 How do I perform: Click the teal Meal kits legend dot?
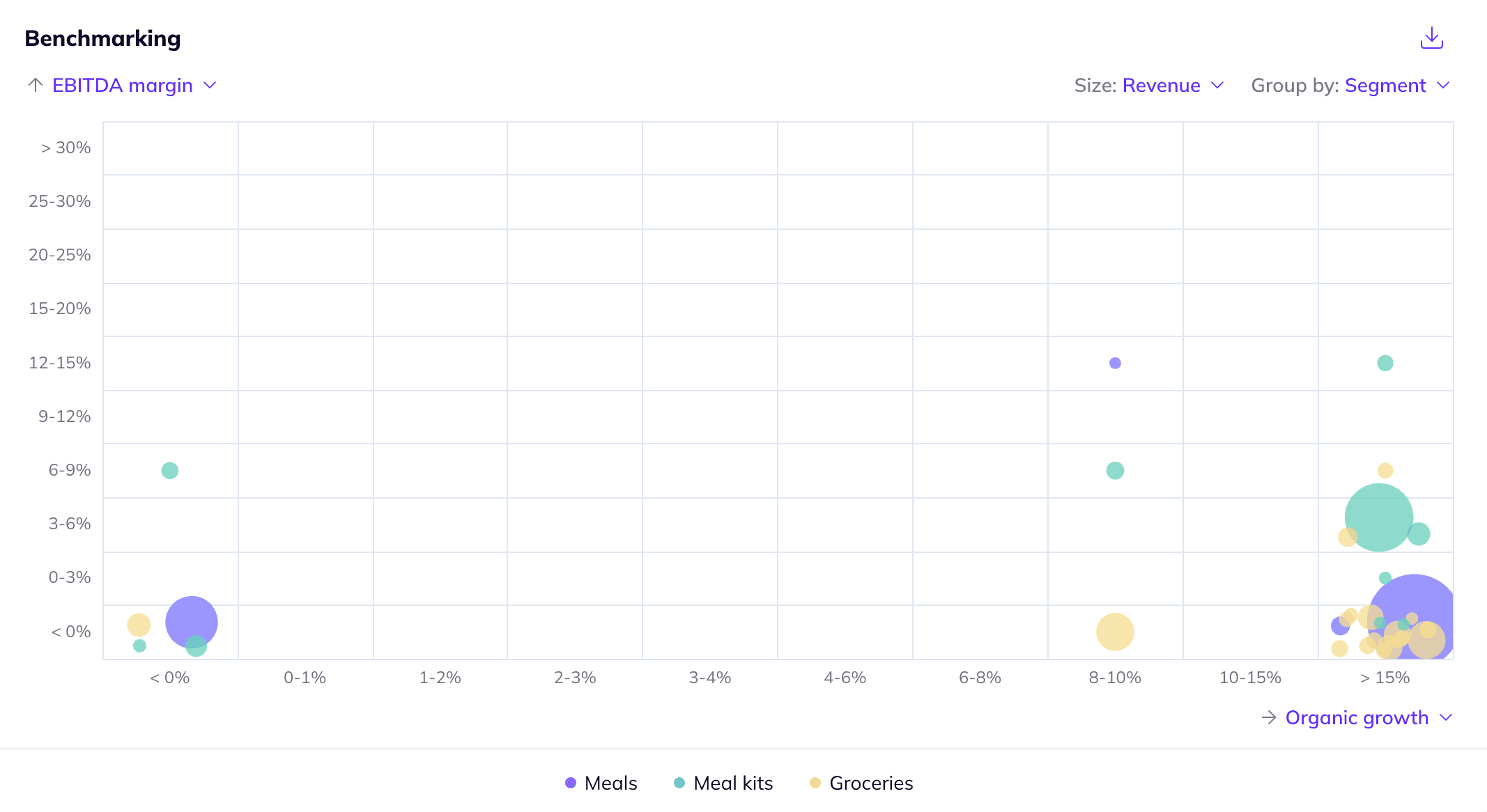pos(679,783)
